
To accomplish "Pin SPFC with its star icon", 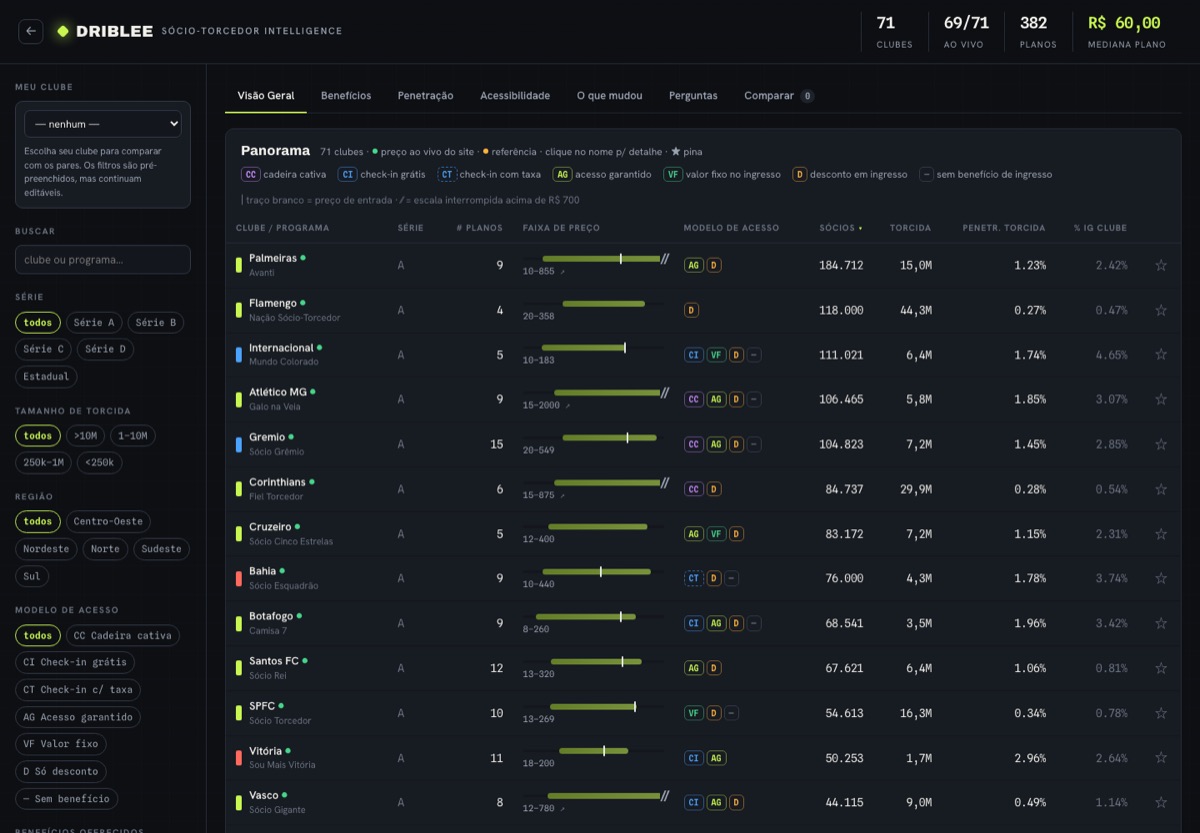I will 1161,713.
